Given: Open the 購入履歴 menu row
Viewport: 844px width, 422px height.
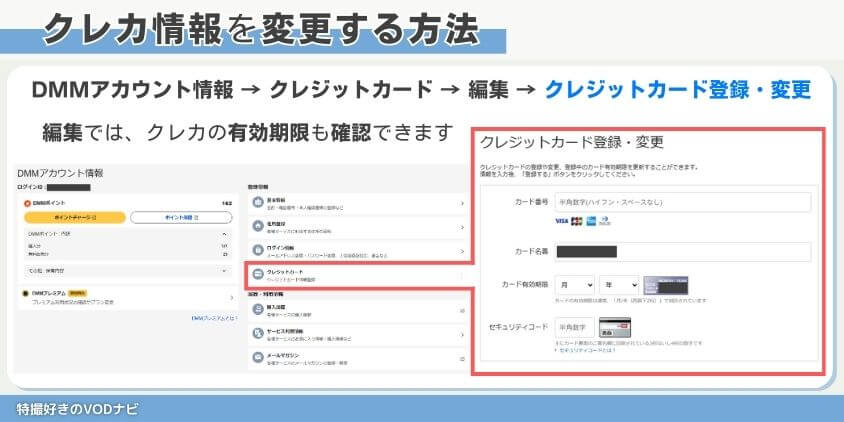Looking at the screenshot, I should click(358, 310).
